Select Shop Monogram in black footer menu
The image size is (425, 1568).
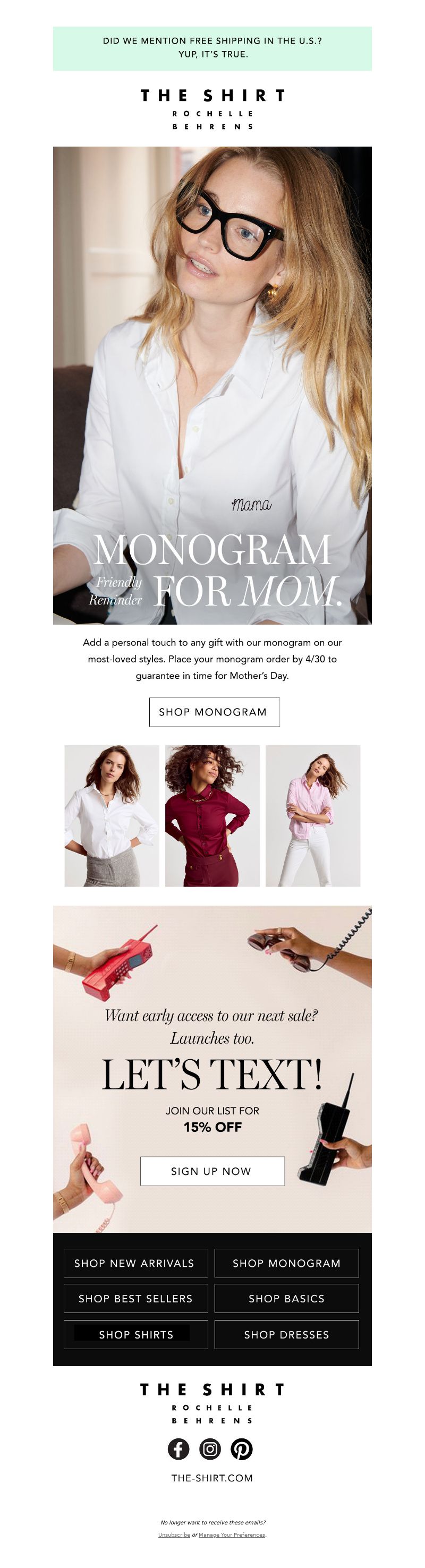287,1264
